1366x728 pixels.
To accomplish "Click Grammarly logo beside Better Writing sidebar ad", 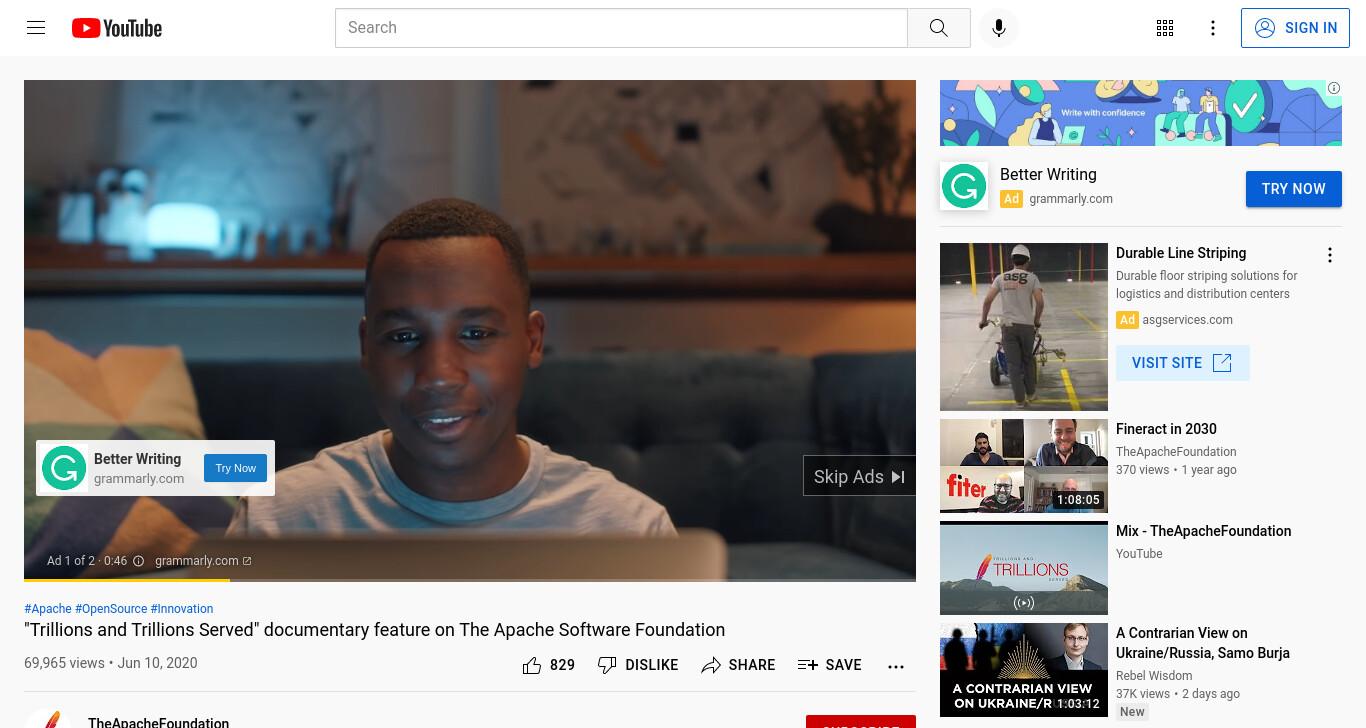I will click(964, 186).
